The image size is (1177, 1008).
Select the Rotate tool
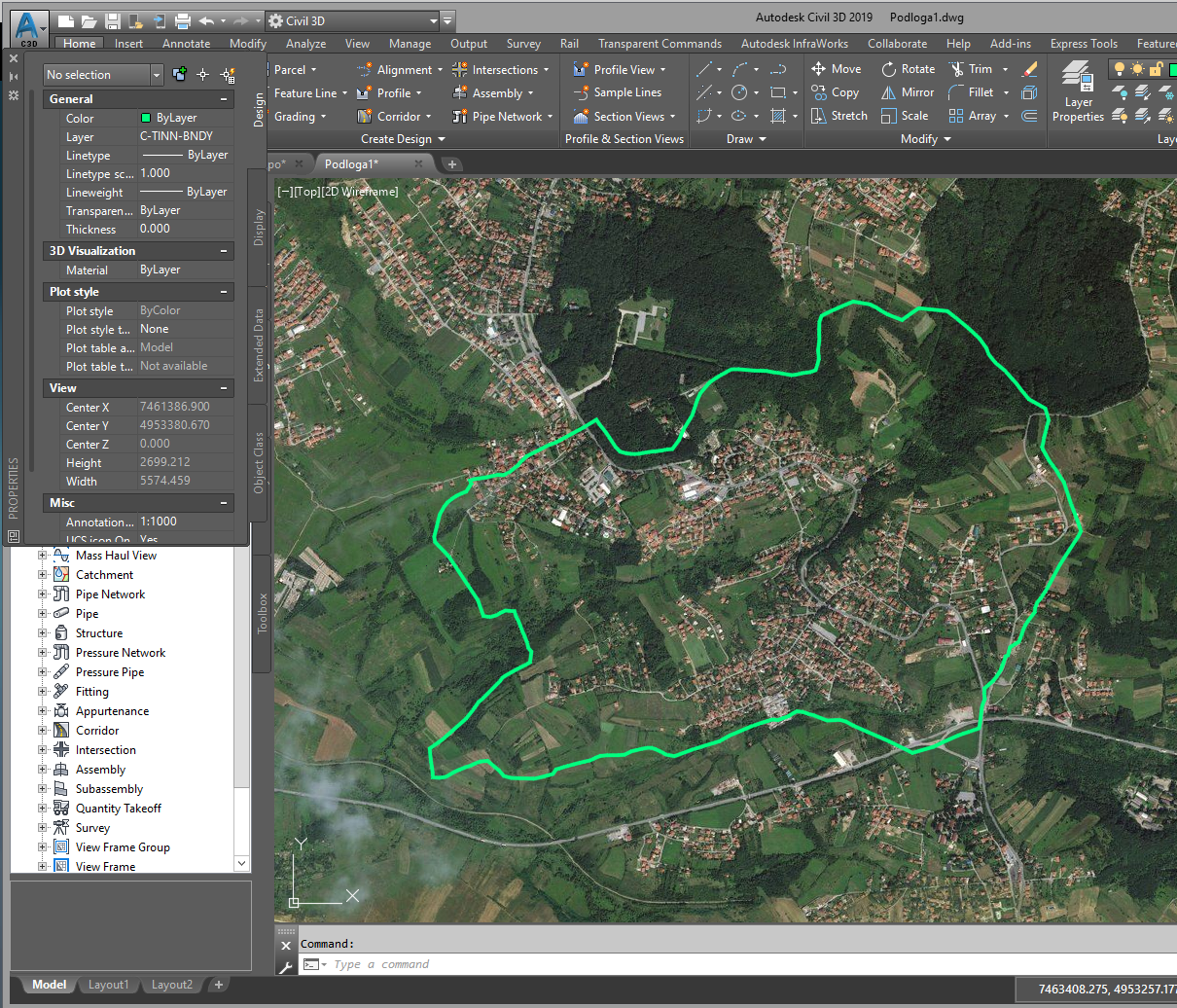click(908, 69)
